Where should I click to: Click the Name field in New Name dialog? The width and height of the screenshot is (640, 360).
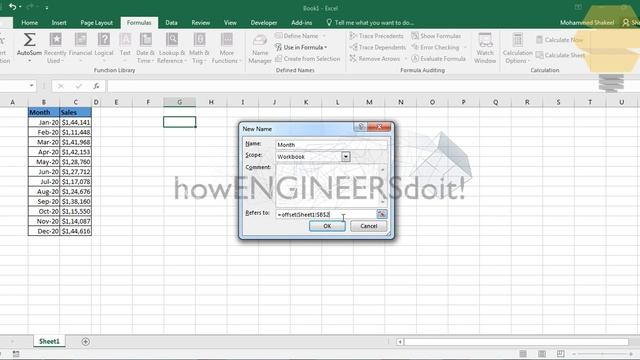(x=331, y=144)
